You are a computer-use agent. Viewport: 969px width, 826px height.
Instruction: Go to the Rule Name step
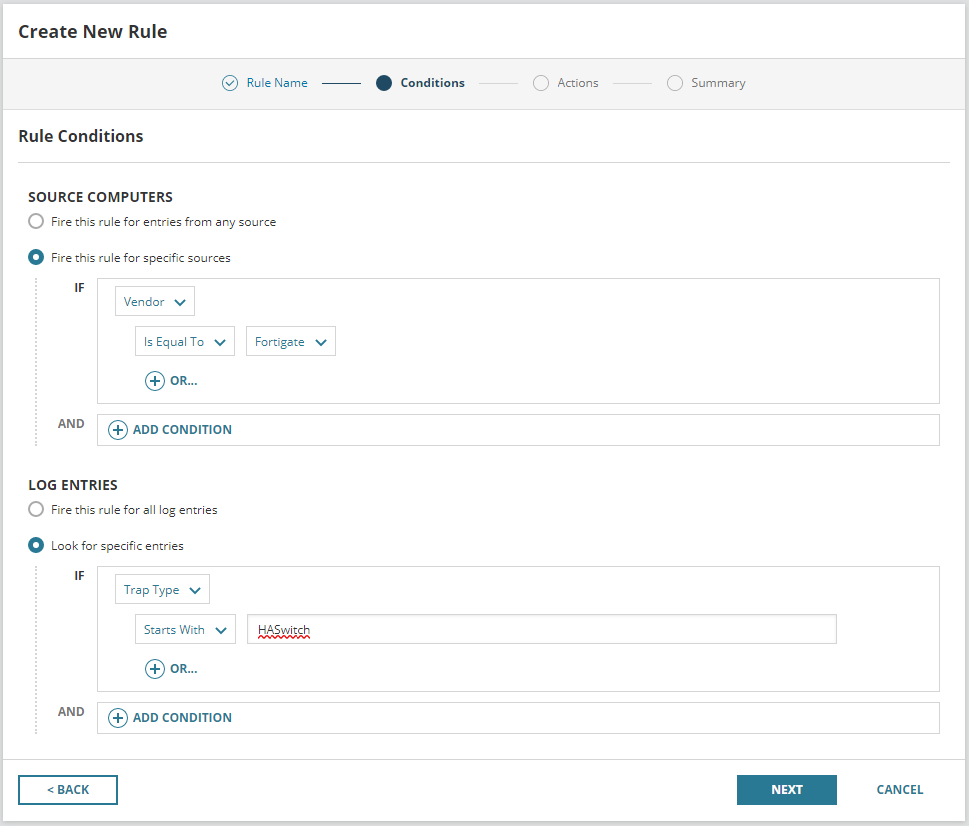pos(277,83)
